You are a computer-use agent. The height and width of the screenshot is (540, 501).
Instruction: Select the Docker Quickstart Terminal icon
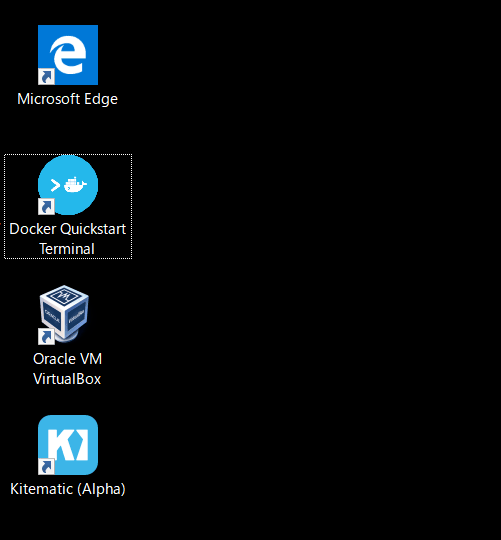(x=68, y=185)
